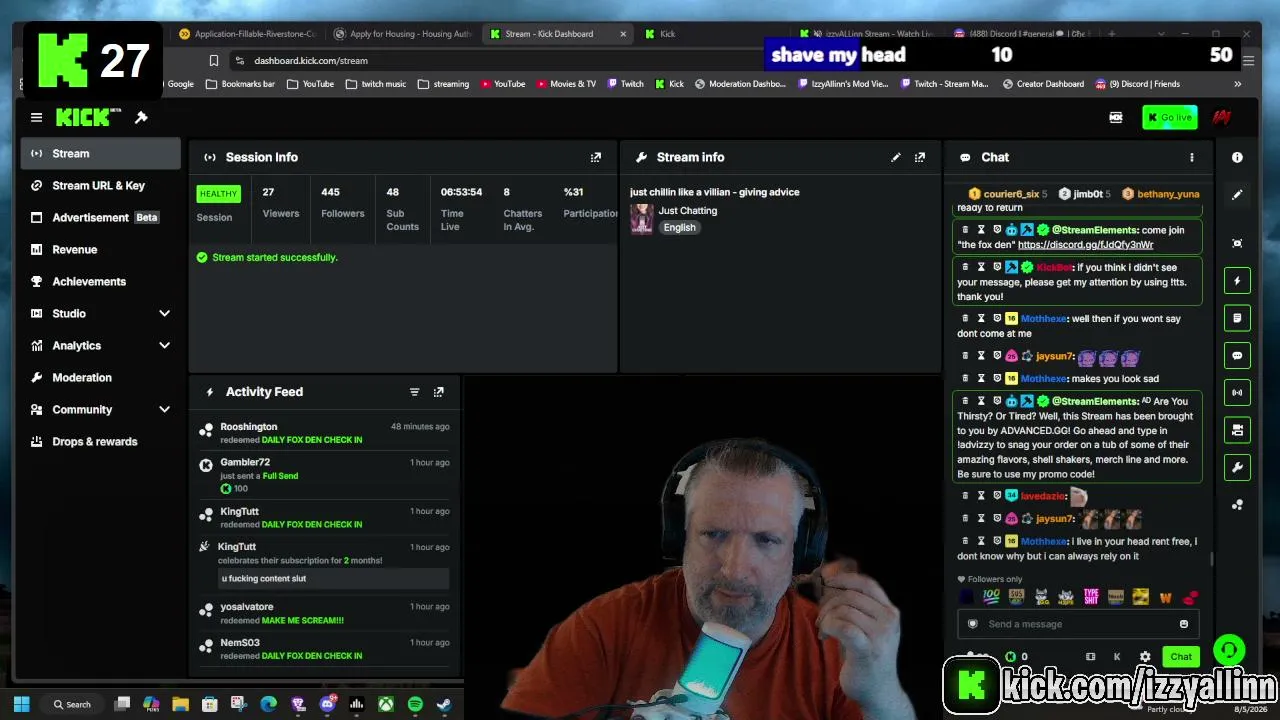
Task: Open the twitch music bookmarks folder
Action: (x=376, y=84)
